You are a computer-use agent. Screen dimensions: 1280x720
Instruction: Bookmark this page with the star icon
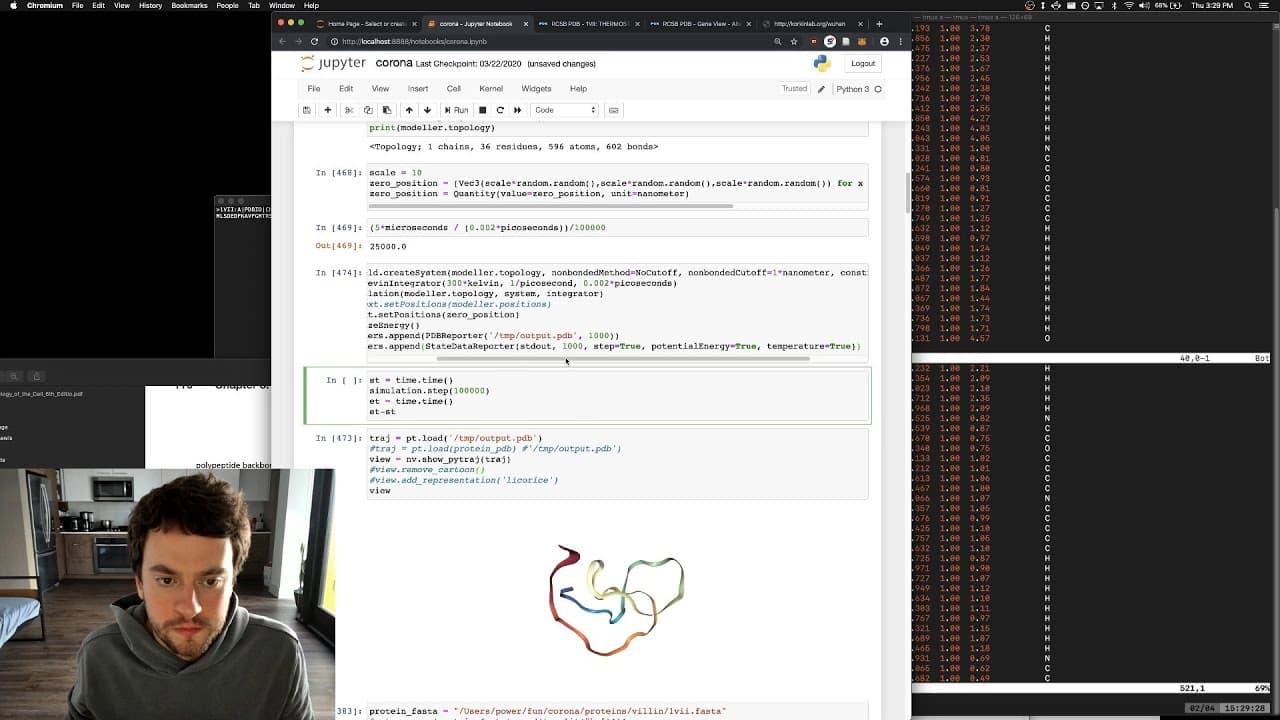(794, 42)
